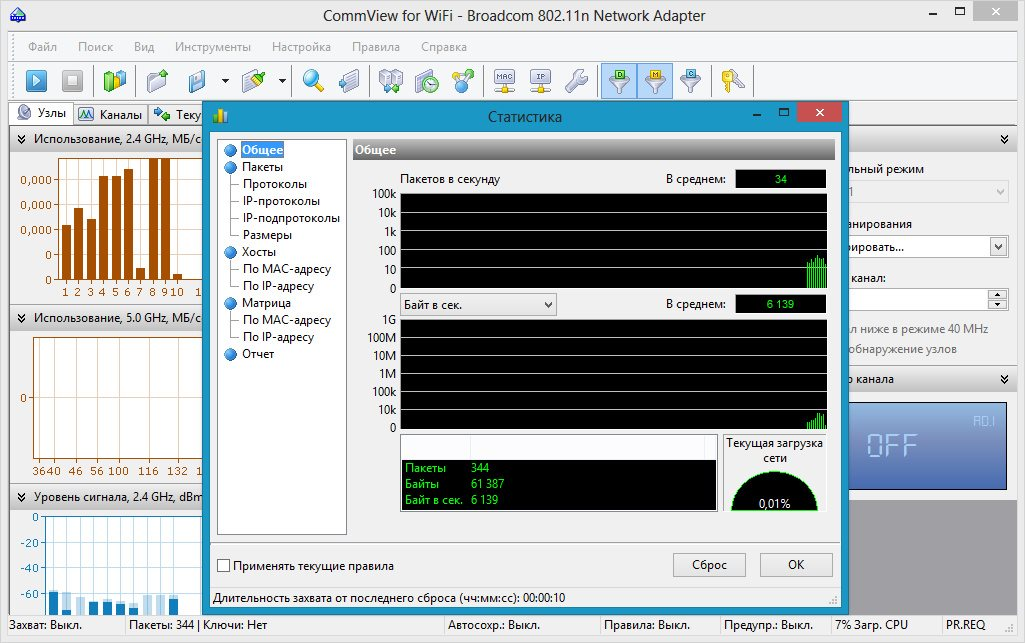The image size is (1025, 643).
Task: Toggle the data packets (D) funnel filter
Action: click(x=620, y=81)
